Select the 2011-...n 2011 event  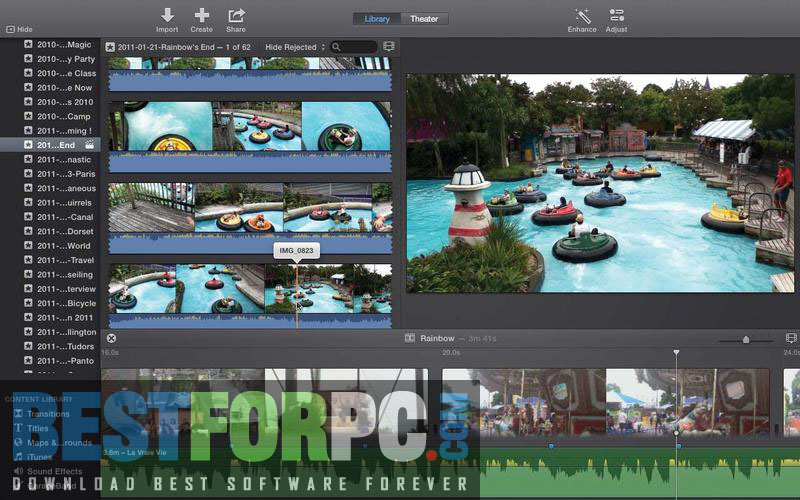tap(65, 317)
